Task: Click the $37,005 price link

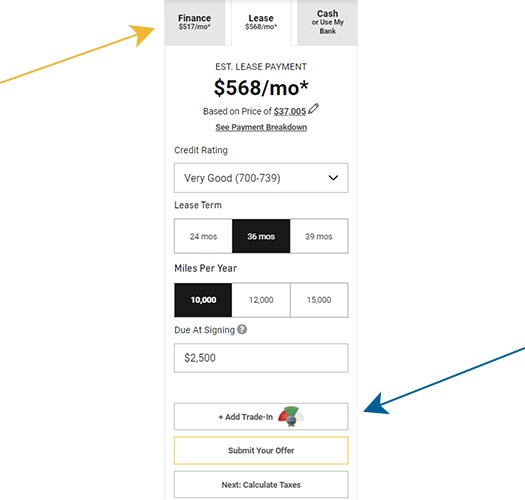Action: coord(290,111)
